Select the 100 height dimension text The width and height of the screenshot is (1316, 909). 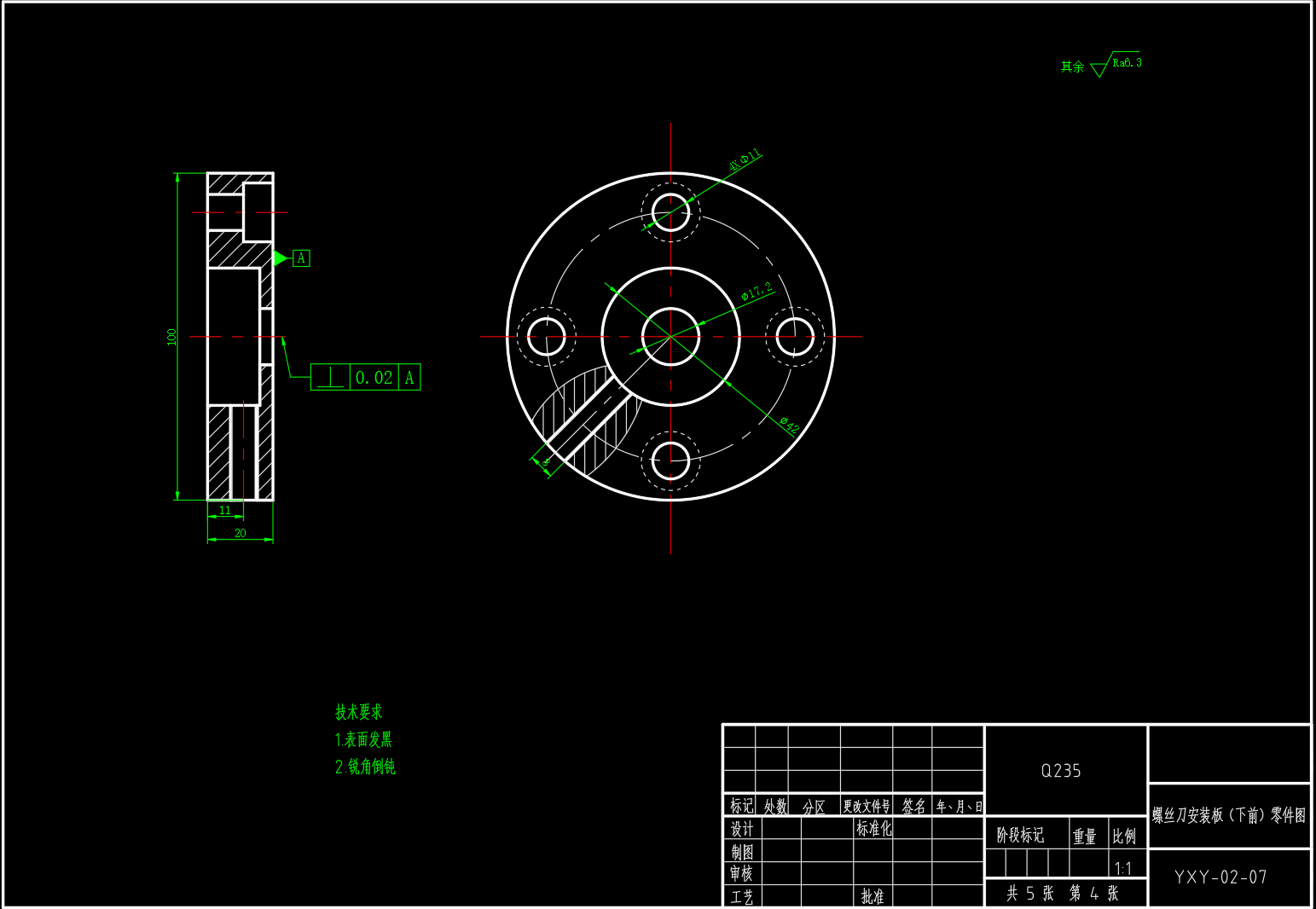click(x=171, y=337)
